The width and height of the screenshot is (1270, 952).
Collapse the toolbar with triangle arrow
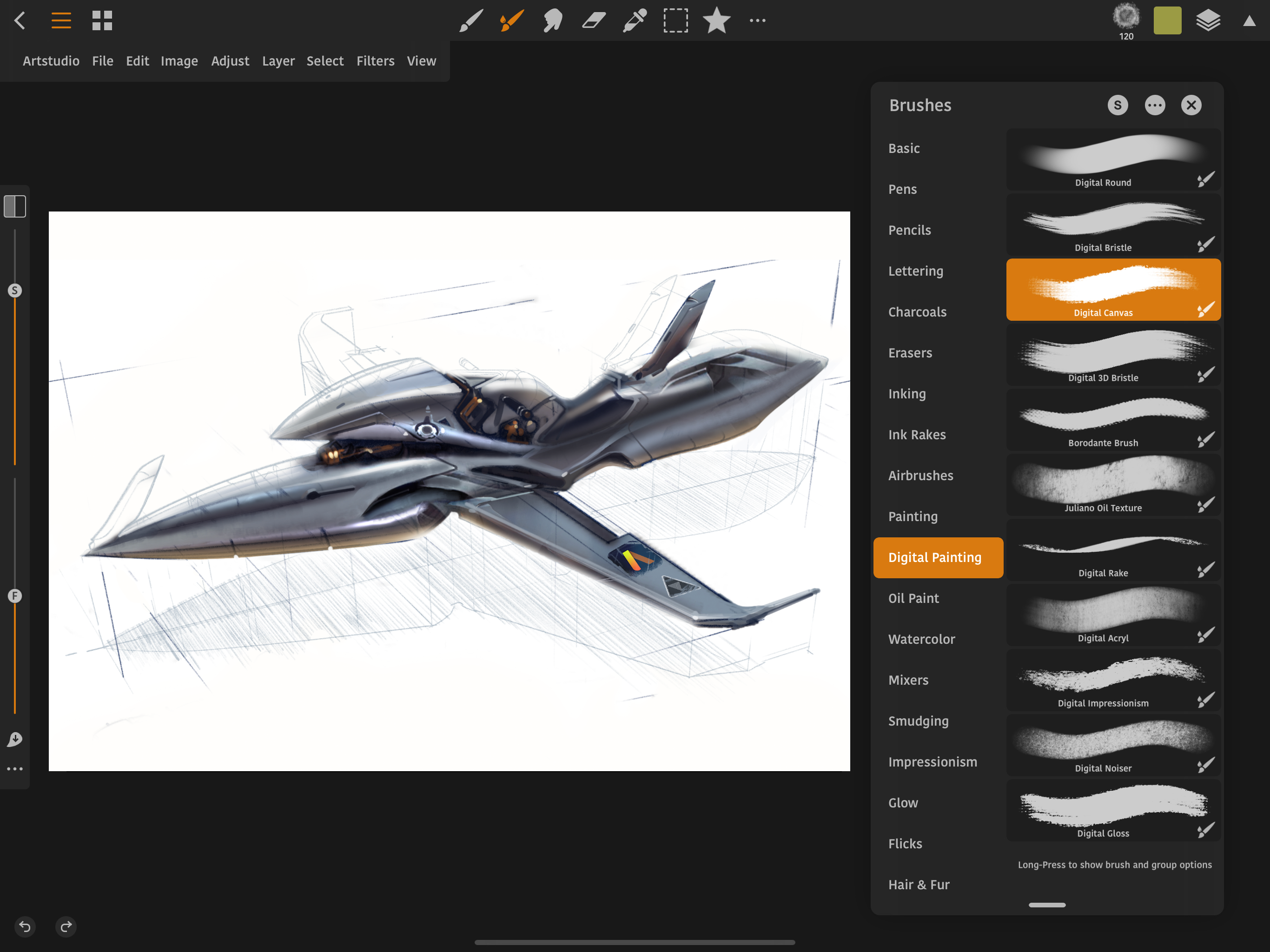coord(1249,21)
